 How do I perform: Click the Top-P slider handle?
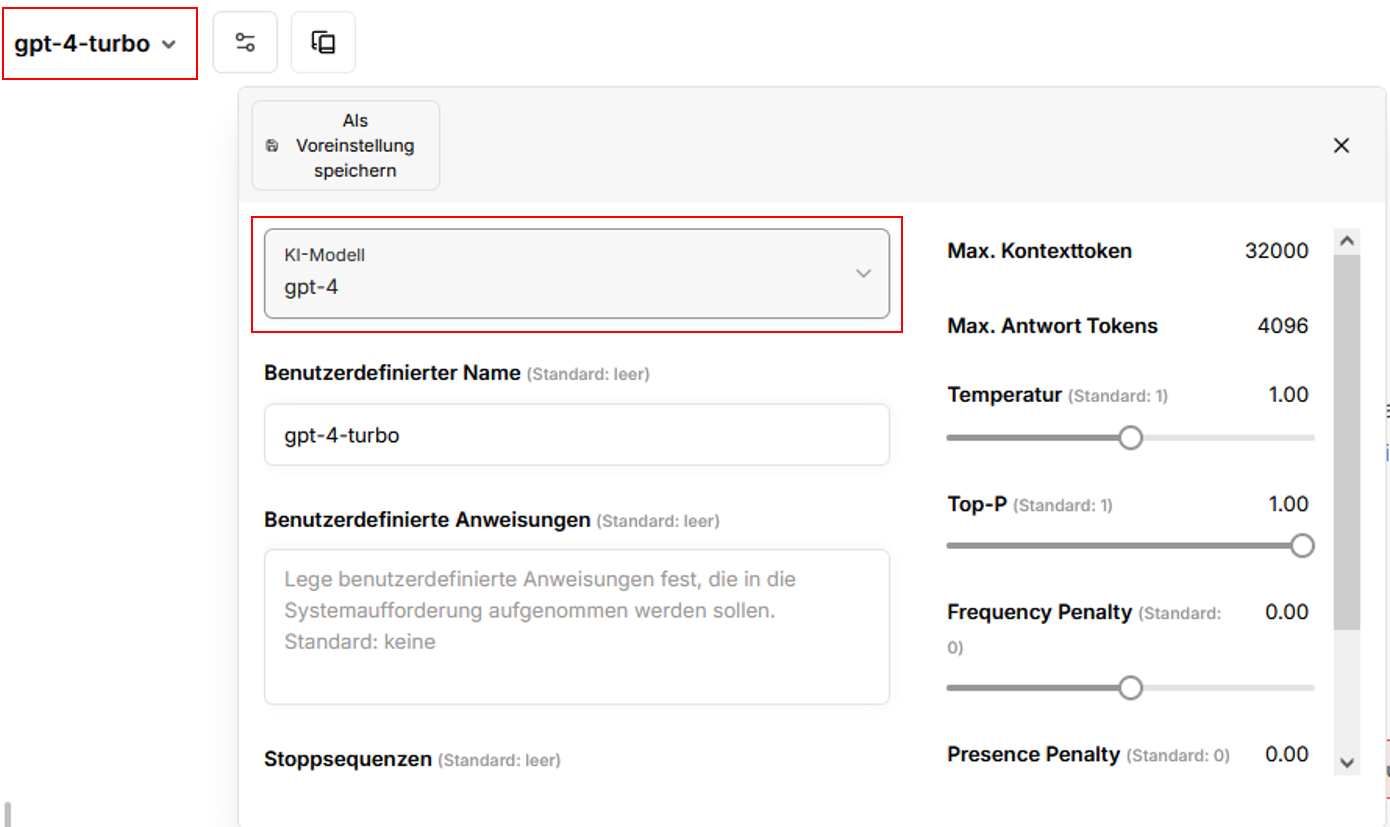tap(1302, 546)
